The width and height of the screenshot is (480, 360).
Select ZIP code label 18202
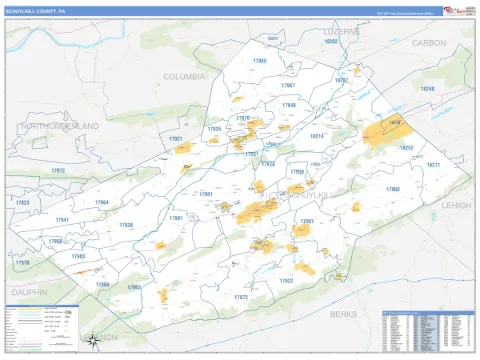(x=331, y=42)
